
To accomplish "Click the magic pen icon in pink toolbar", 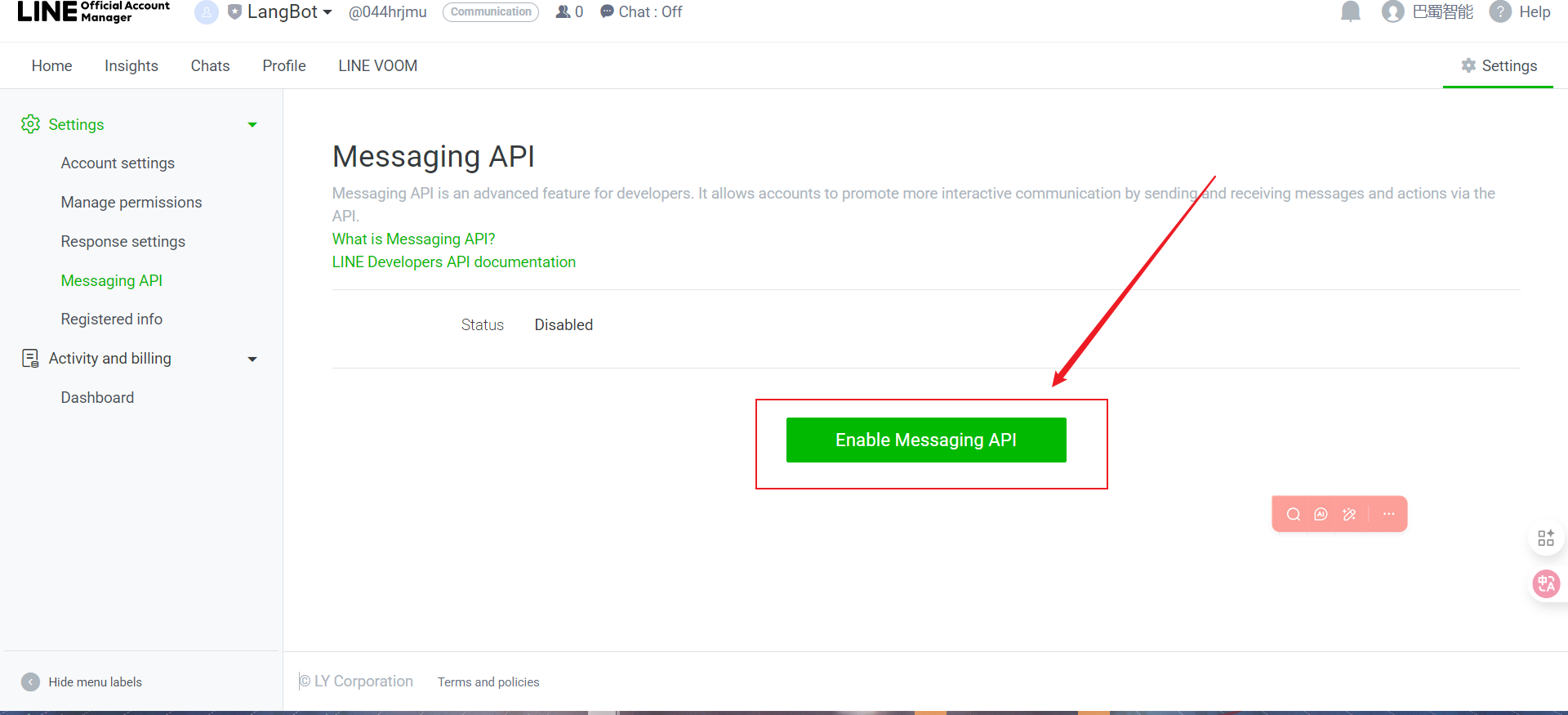I will point(1349,514).
